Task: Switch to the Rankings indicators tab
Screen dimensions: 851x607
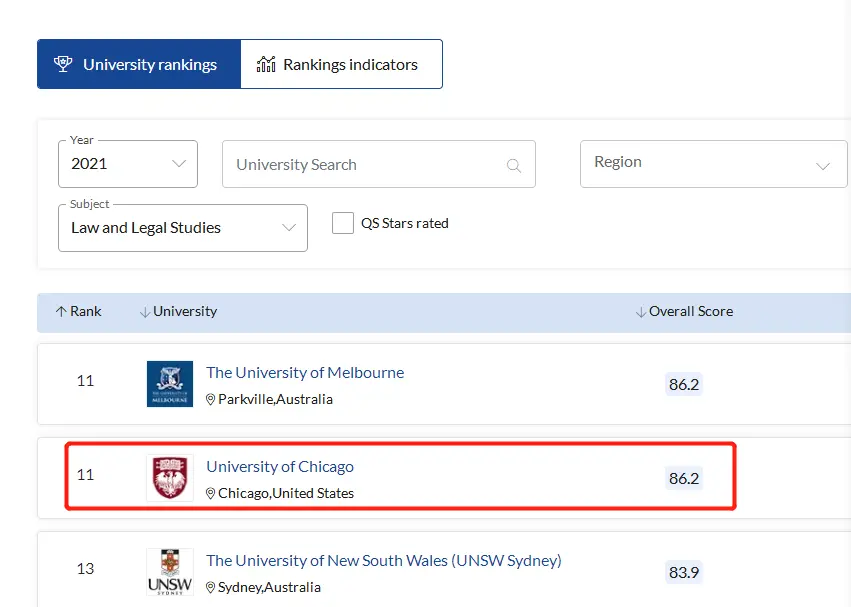Action: (341, 64)
